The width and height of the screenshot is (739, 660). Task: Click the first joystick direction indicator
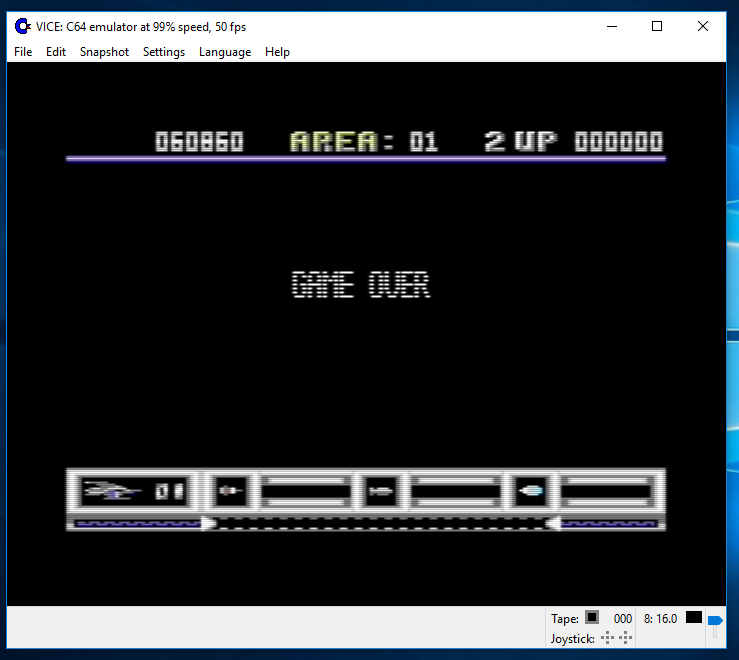(607, 638)
